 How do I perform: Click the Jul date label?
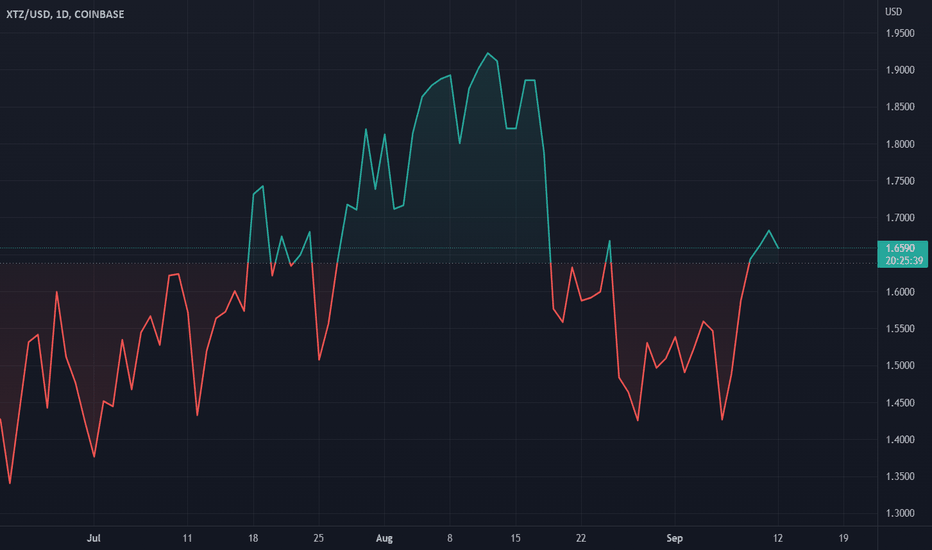(93, 538)
